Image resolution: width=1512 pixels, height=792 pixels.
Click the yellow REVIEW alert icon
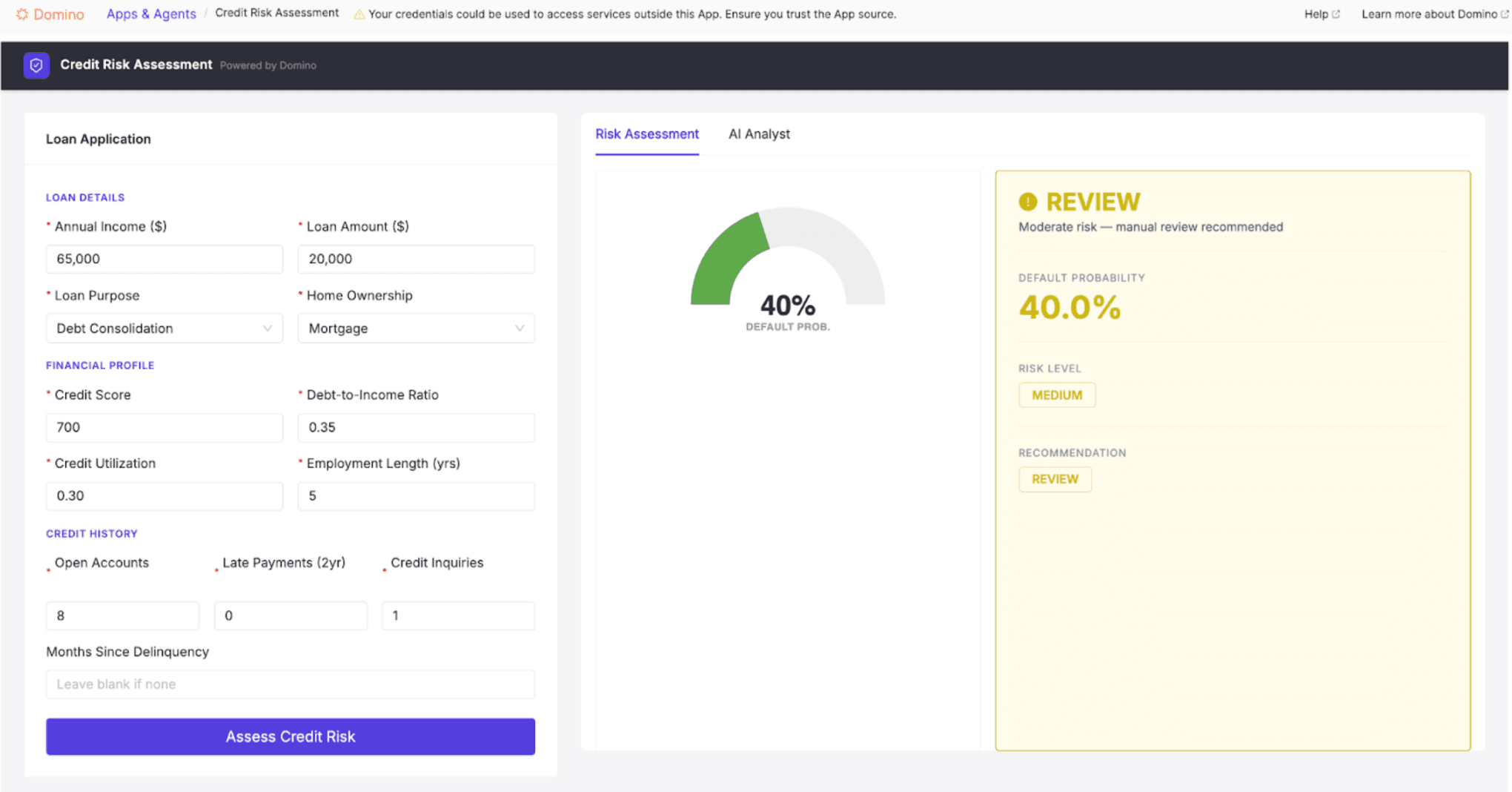tap(1028, 202)
